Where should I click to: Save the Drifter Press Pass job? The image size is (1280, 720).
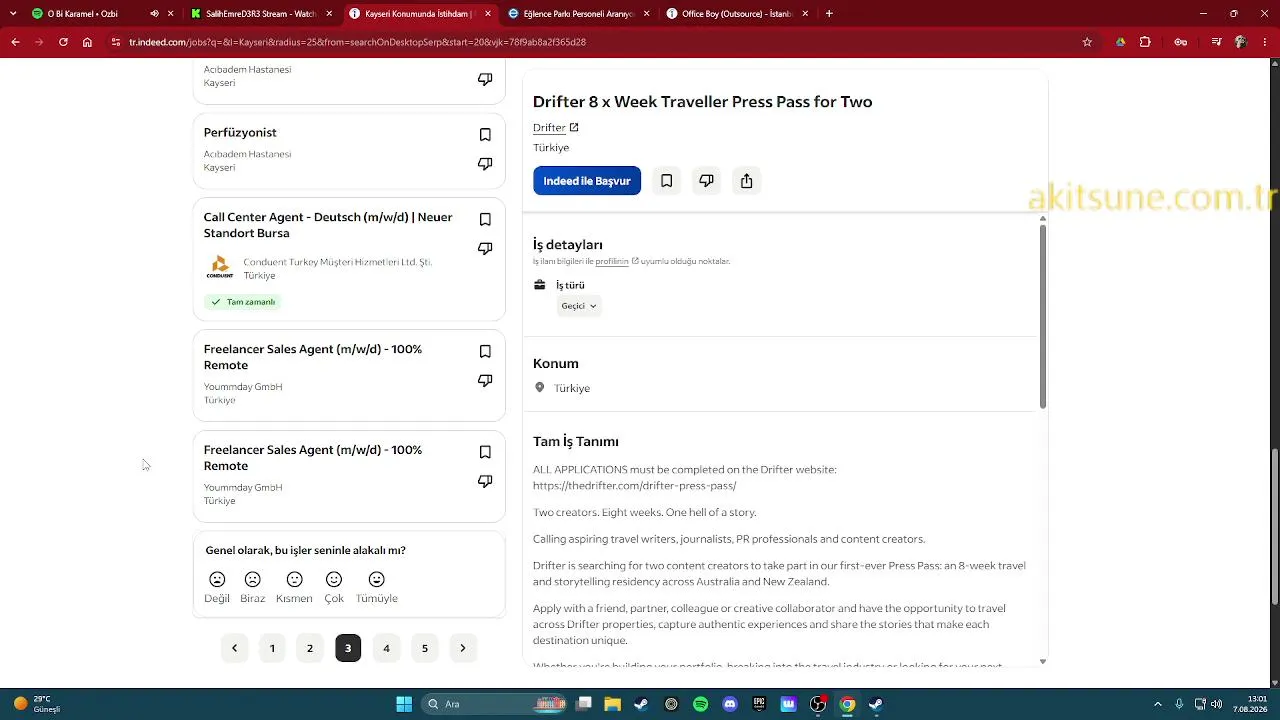point(666,181)
